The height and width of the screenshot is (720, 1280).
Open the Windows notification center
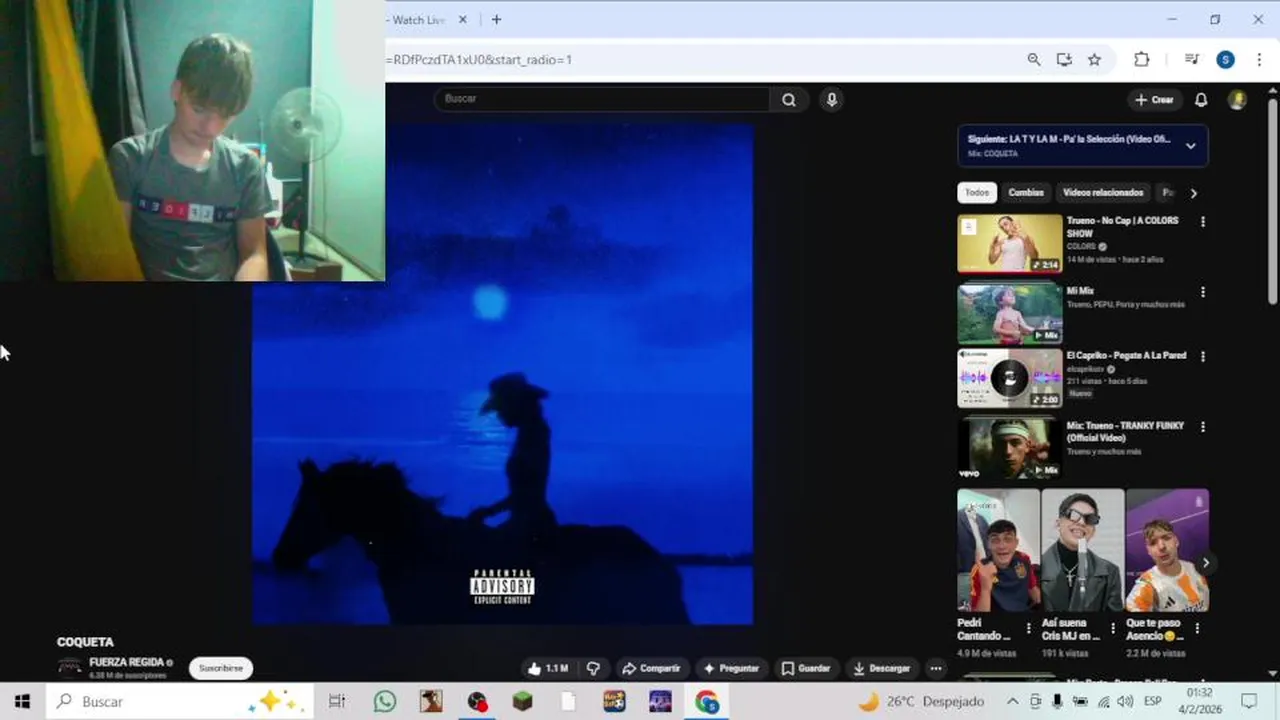tap(1249, 701)
